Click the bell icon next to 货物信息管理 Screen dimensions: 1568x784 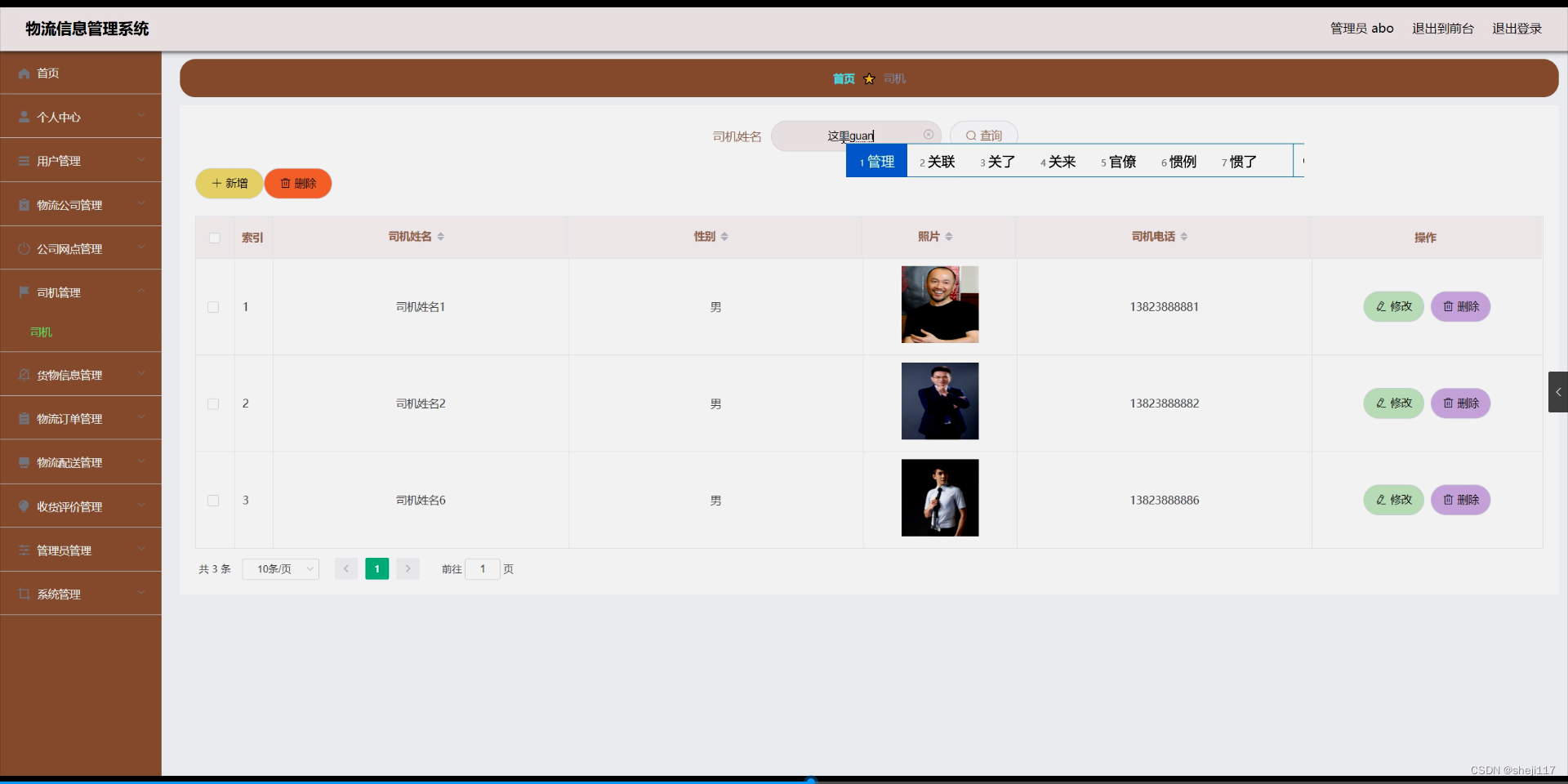[24, 374]
